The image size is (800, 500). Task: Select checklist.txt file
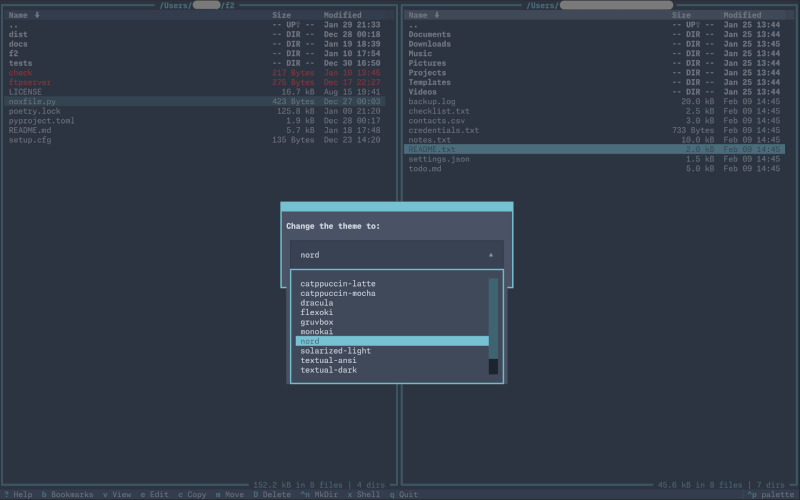pyautogui.click(x=594, y=111)
